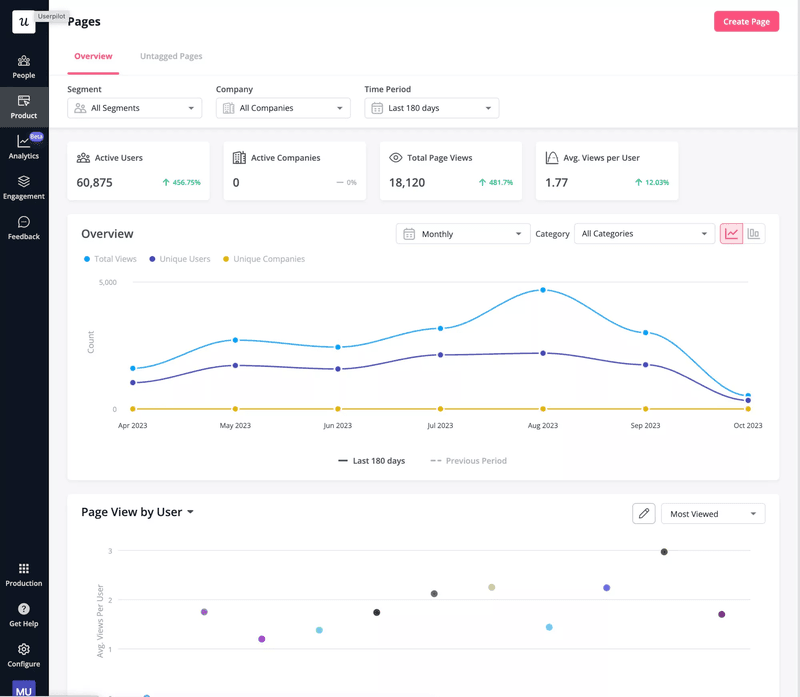Click the Create Page button
The height and width of the screenshot is (697, 800).
point(746,21)
